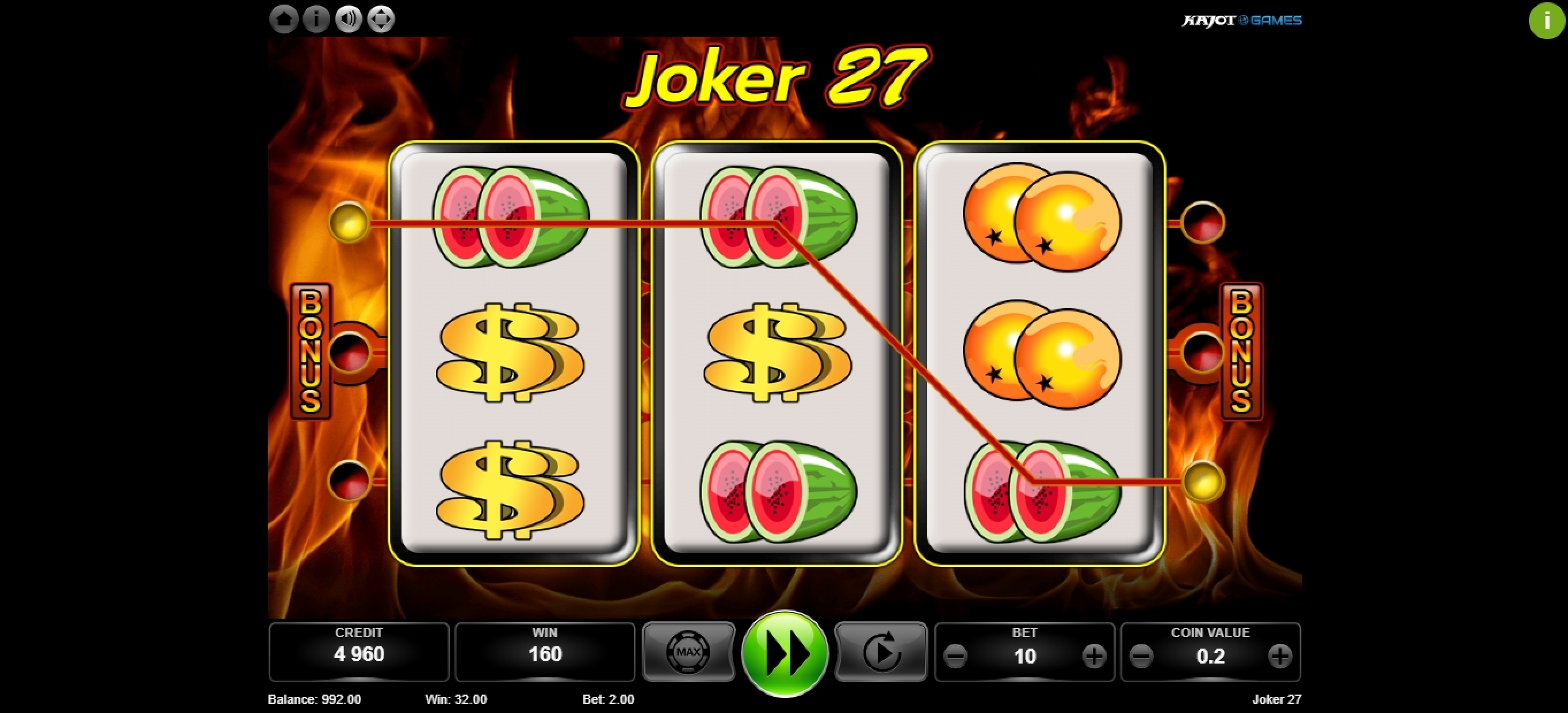Spin the reels with green button
Viewport: 1568px width, 713px height.
click(785, 653)
